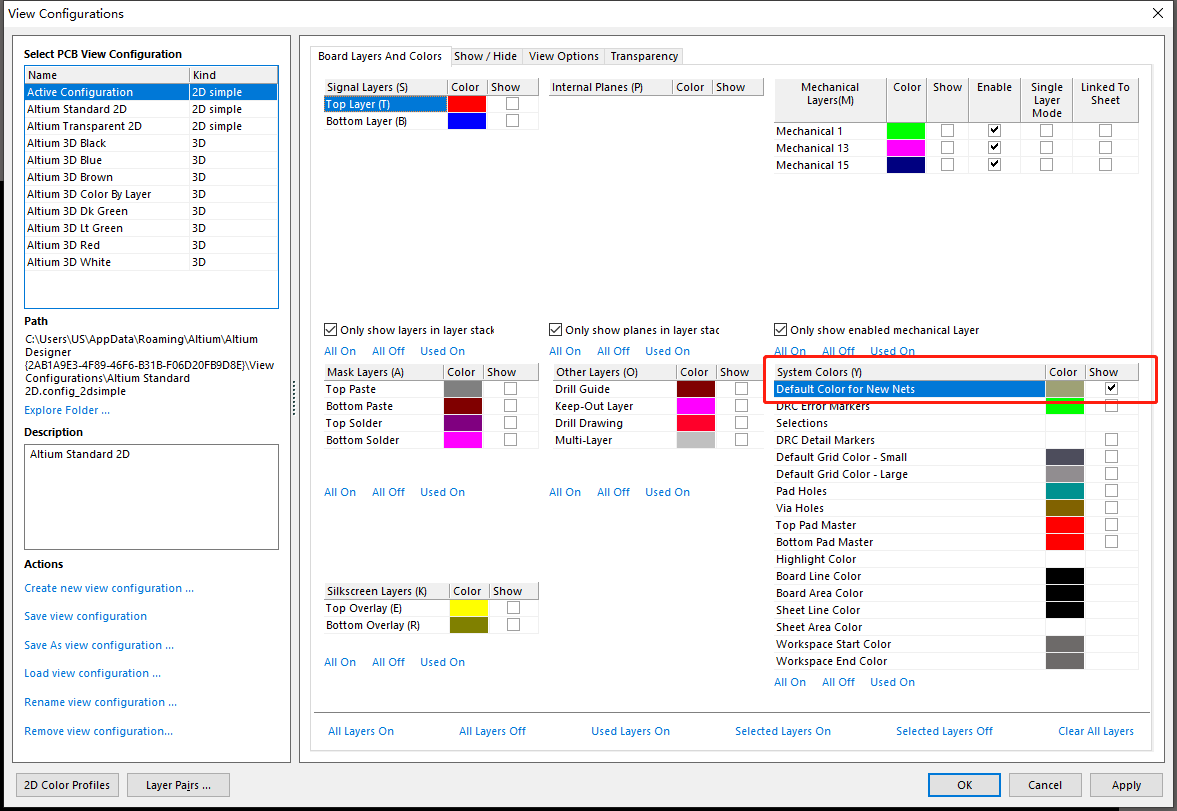
Task: Change Mechanical 13 magenta color swatch
Action: coord(906,148)
